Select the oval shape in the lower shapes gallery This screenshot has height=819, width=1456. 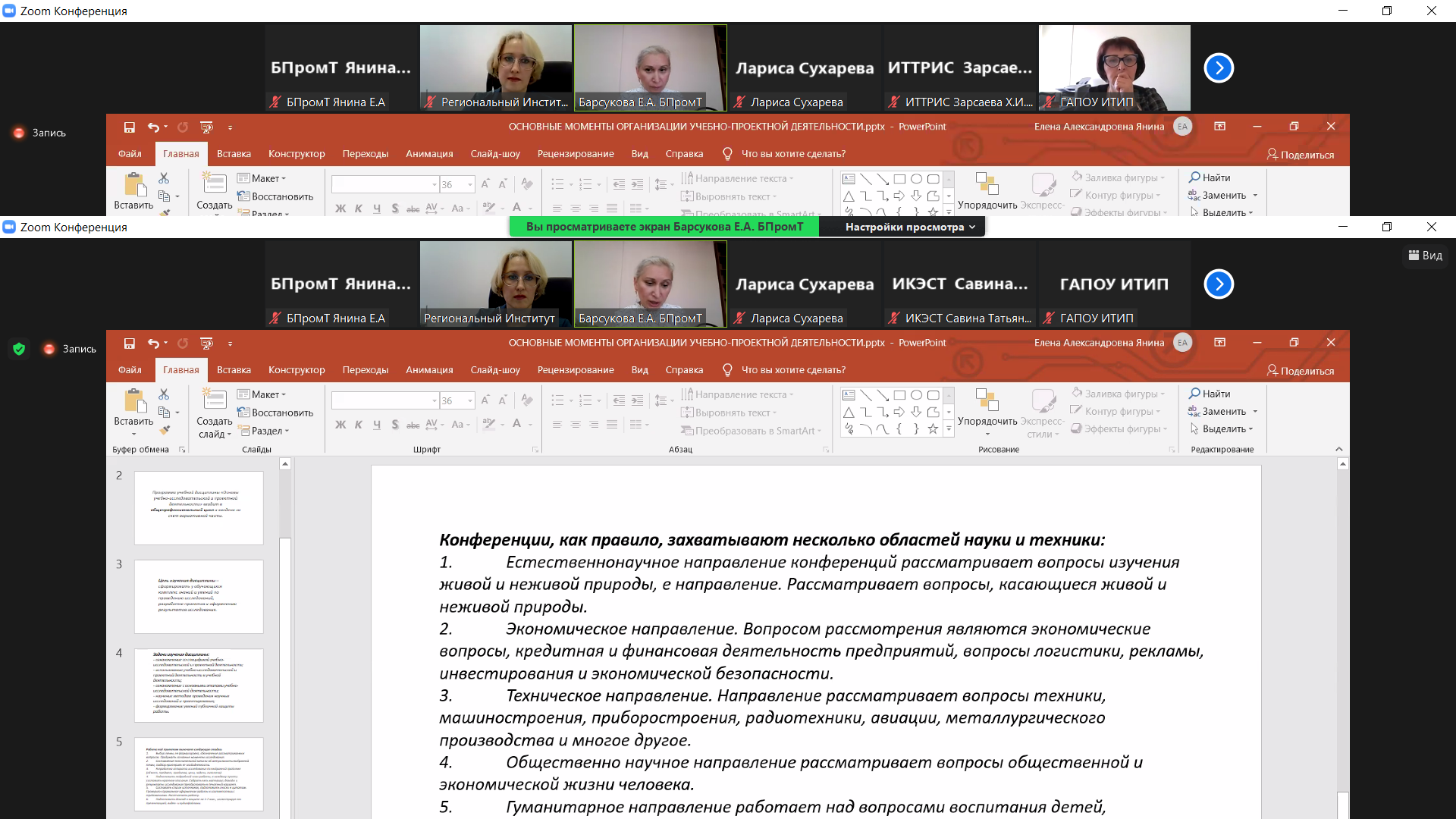pyautogui.click(x=916, y=394)
